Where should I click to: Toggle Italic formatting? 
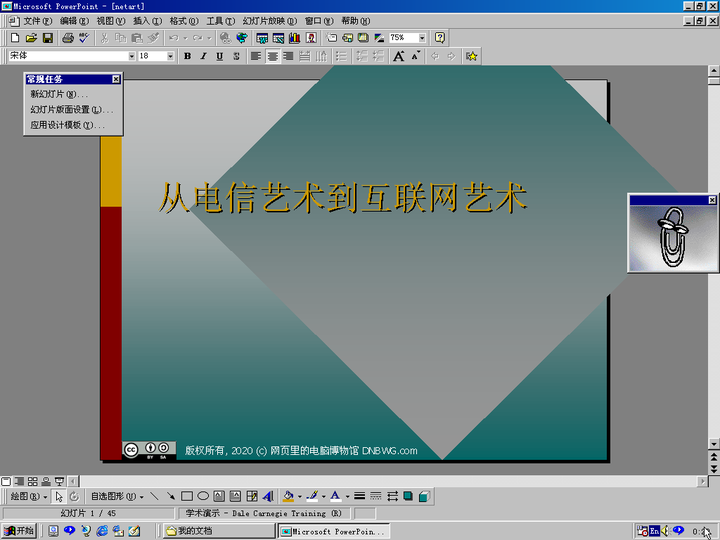203,56
